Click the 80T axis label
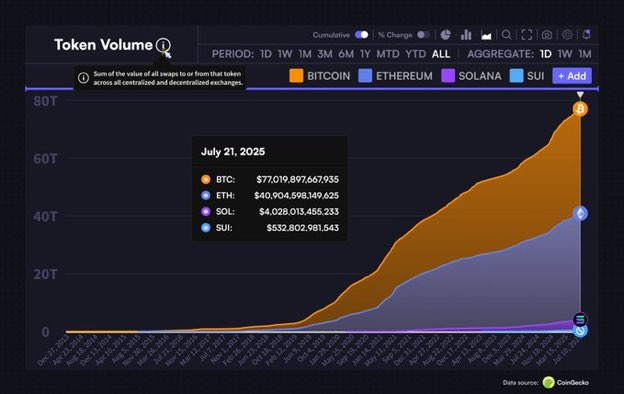The height and width of the screenshot is (394, 624). point(45,101)
